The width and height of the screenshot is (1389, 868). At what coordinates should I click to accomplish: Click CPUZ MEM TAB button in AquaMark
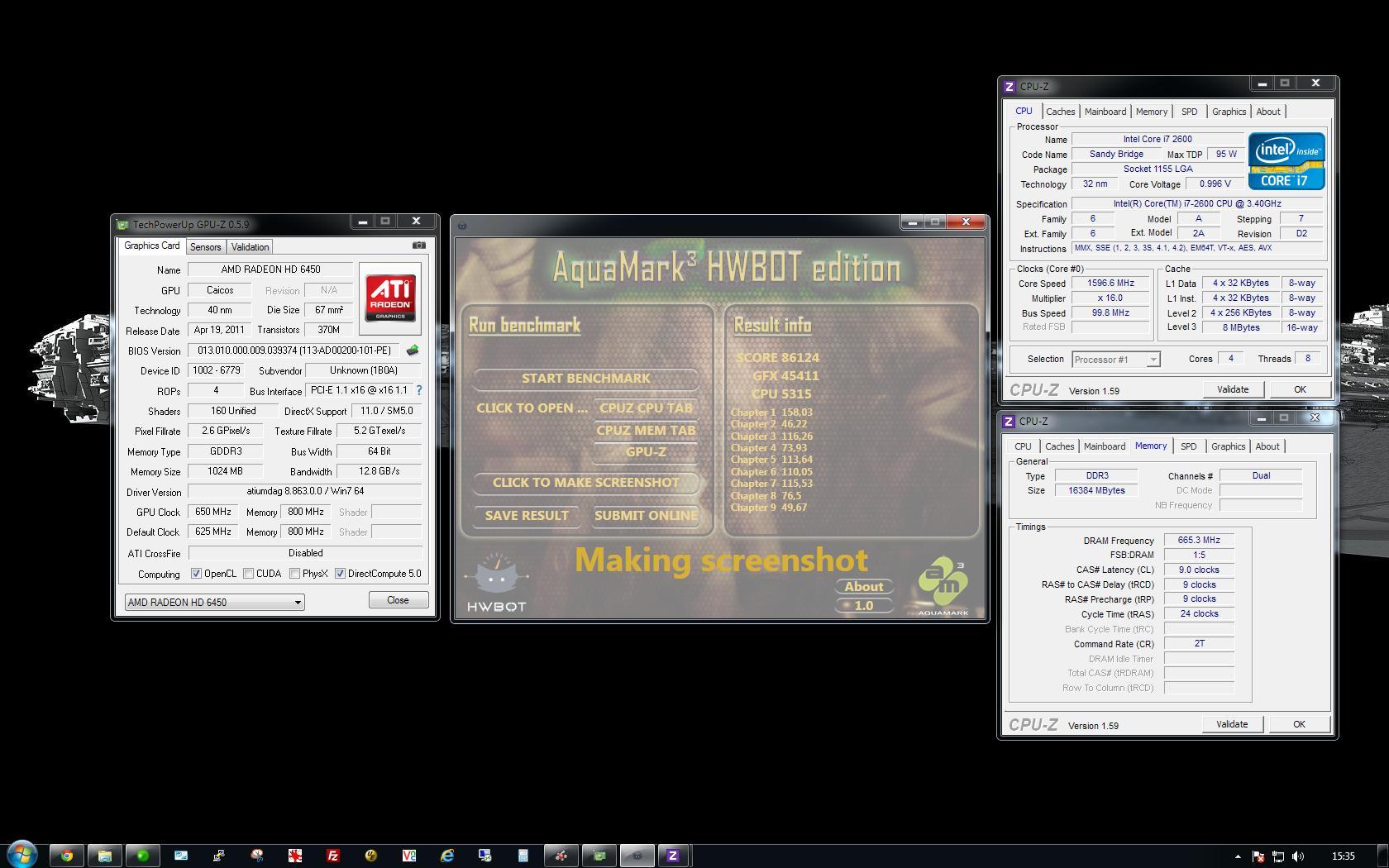click(646, 430)
